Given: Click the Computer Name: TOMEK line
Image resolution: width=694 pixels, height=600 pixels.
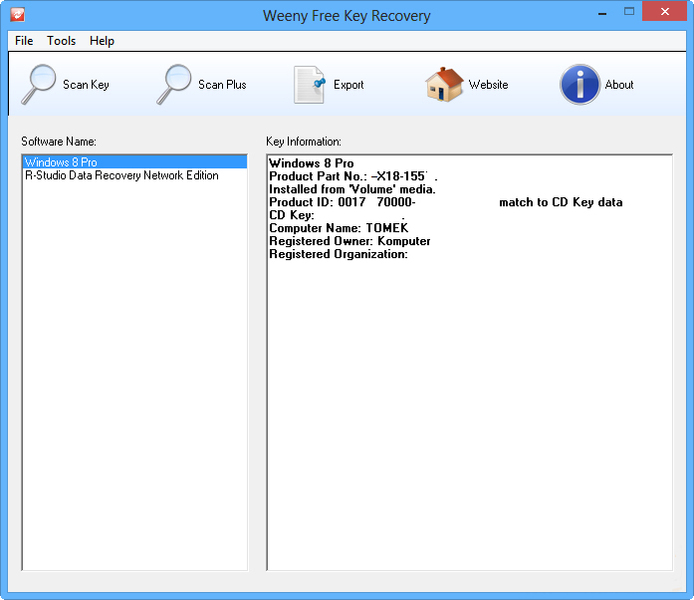Looking at the screenshot, I should pos(339,228).
